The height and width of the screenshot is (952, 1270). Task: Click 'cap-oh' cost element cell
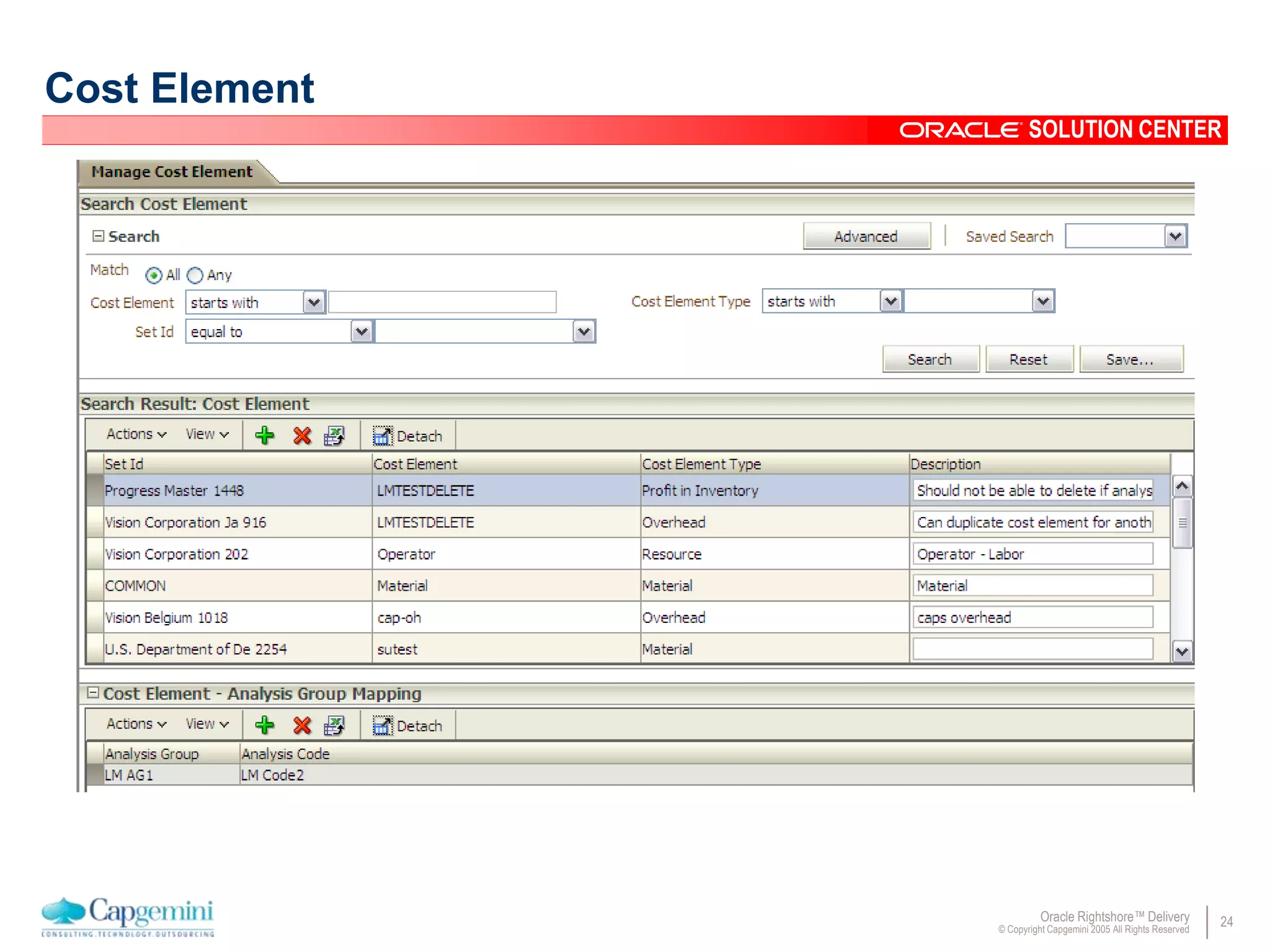(x=506, y=618)
